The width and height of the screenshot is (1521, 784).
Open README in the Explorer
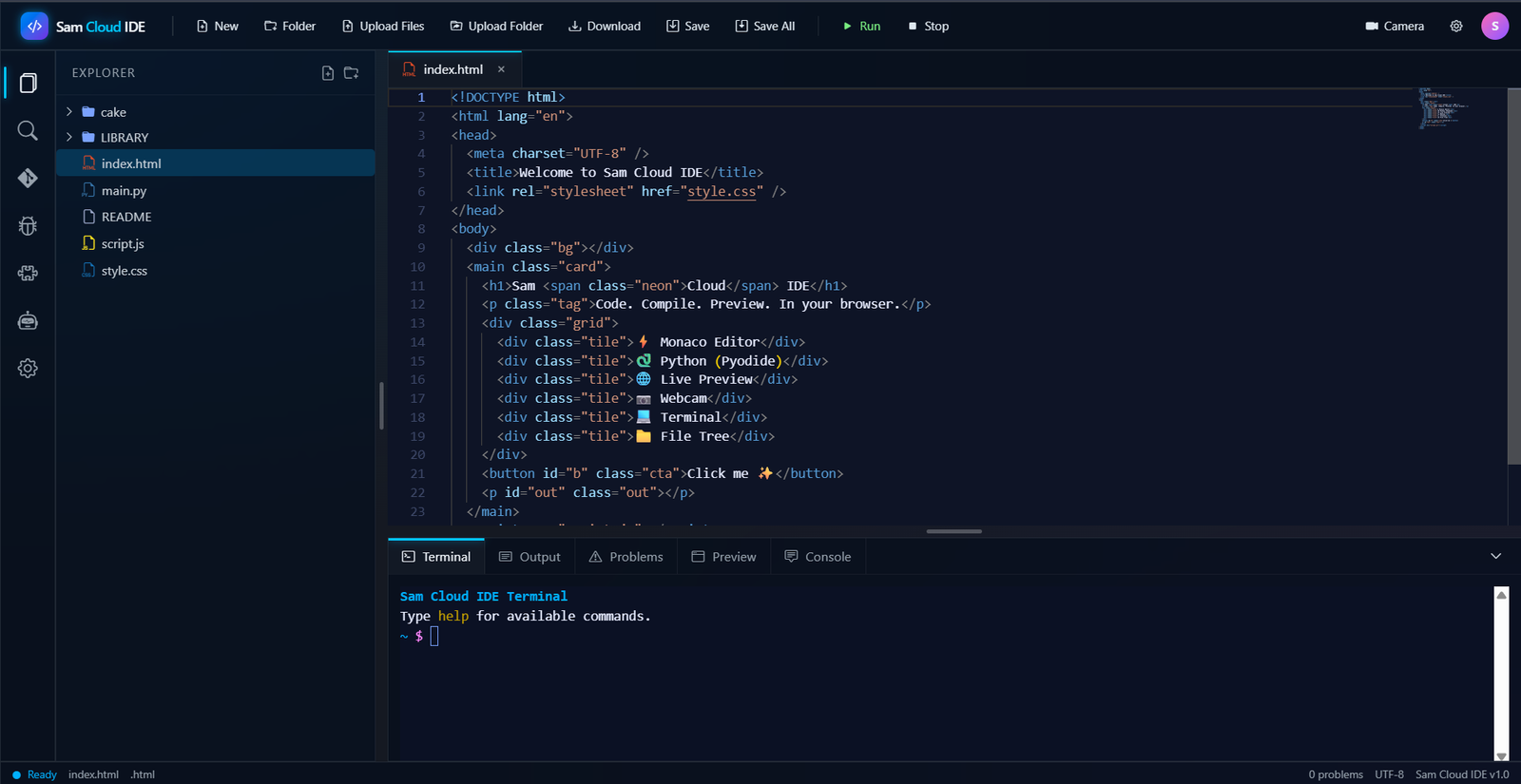216,217
